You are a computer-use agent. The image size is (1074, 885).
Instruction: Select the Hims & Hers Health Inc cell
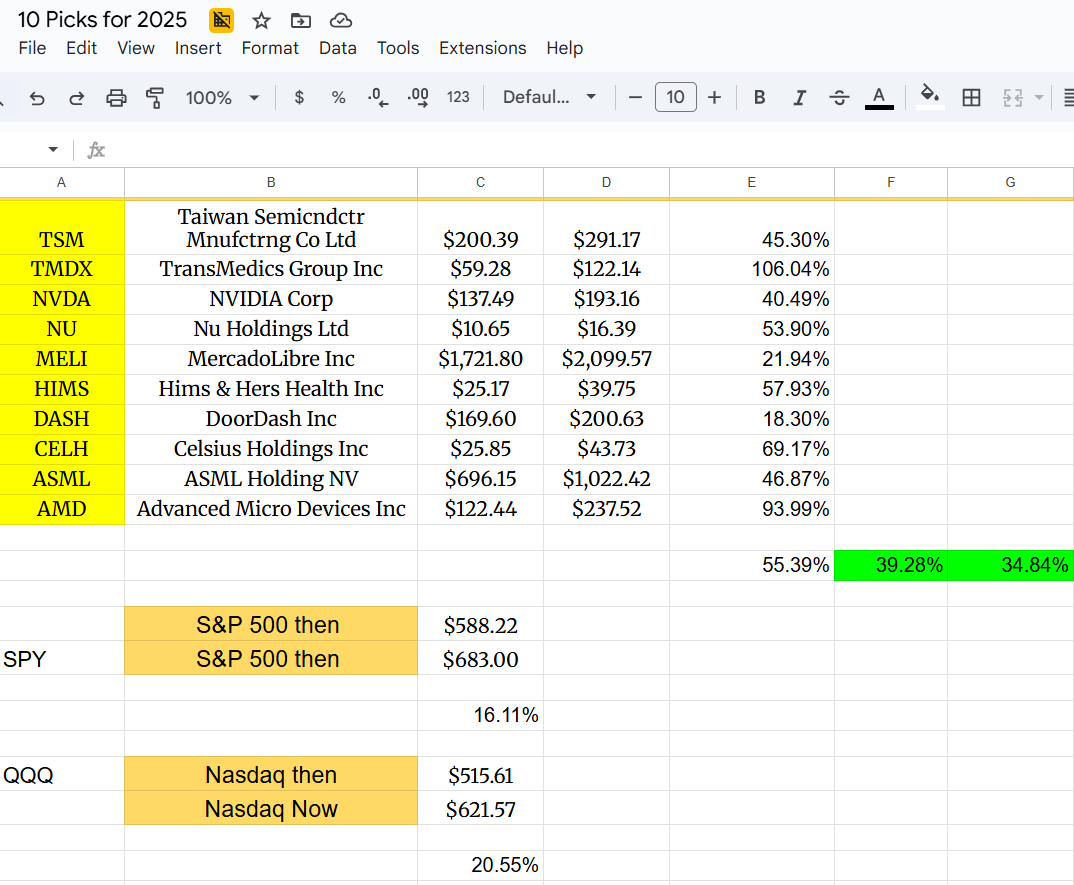[x=271, y=389]
